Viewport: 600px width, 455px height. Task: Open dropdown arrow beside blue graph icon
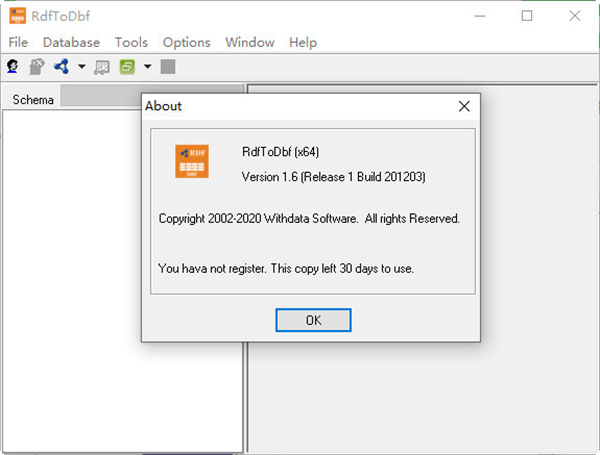click(x=81, y=67)
